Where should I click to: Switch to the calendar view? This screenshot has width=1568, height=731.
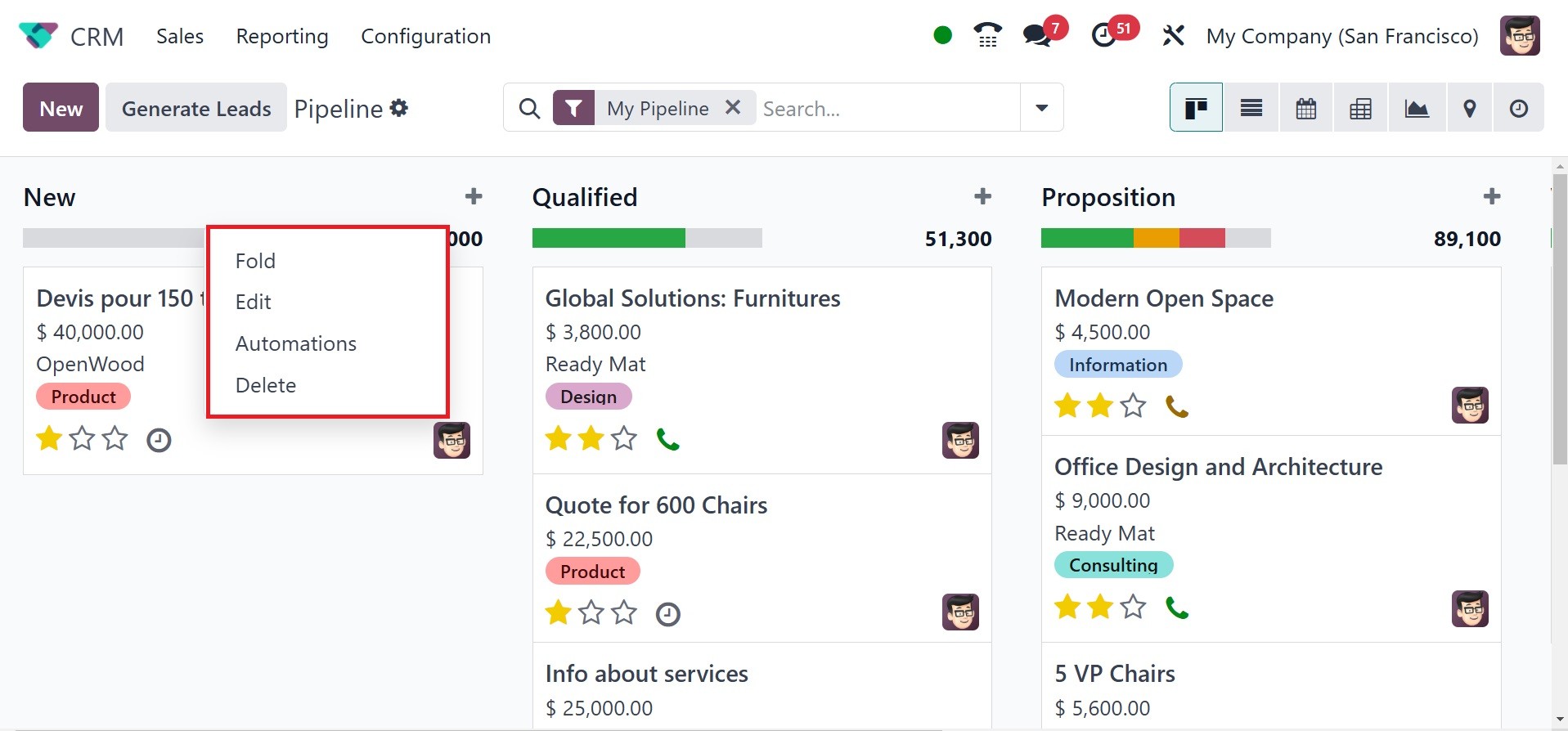coord(1305,108)
